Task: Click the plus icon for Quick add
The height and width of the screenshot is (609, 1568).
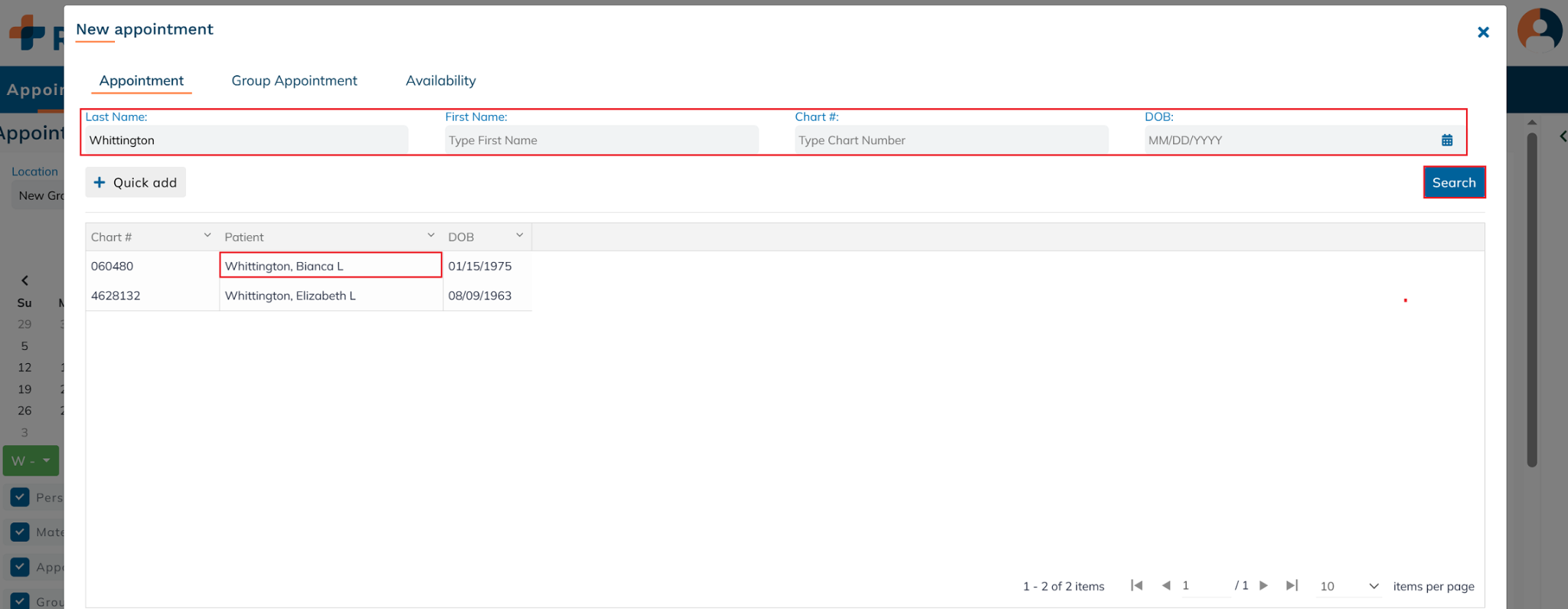Action: coord(100,182)
